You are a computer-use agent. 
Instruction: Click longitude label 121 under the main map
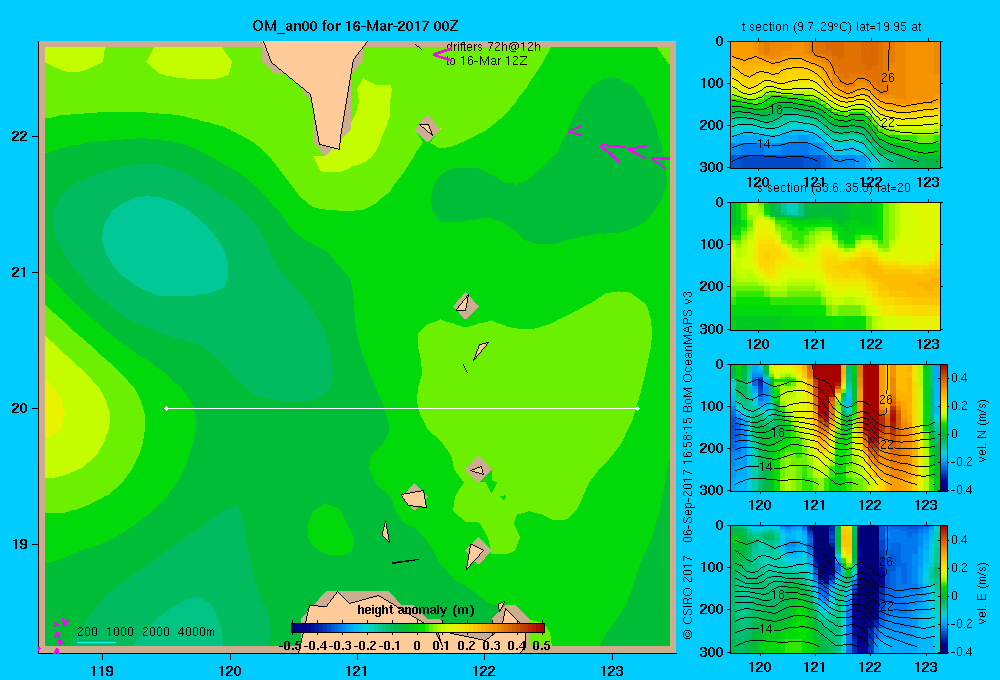point(357,670)
